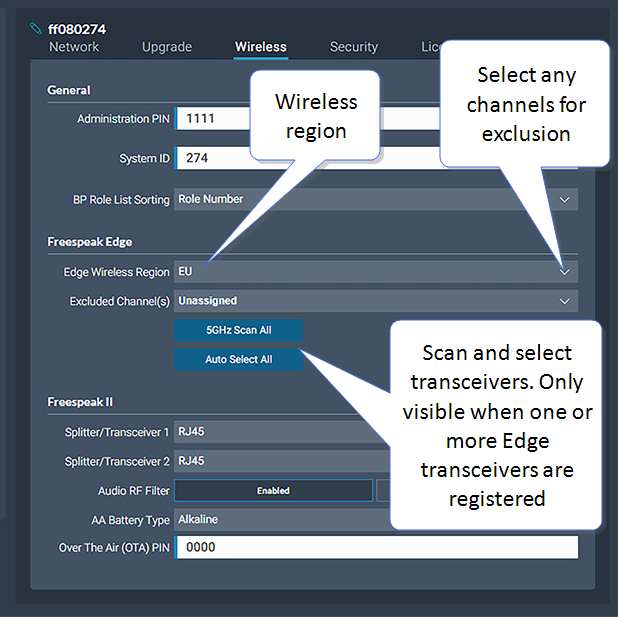Set Audio RF Filter to Enabled
Image resolution: width=618 pixels, height=617 pixels.
tap(273, 490)
